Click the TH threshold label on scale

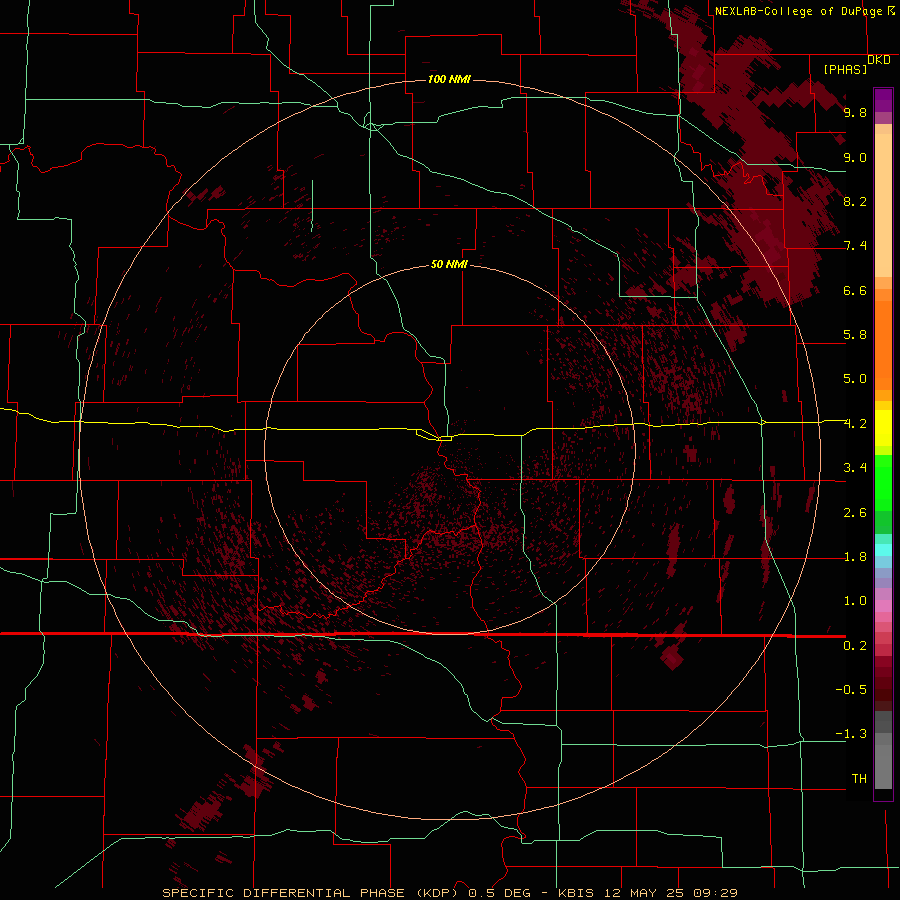click(859, 779)
